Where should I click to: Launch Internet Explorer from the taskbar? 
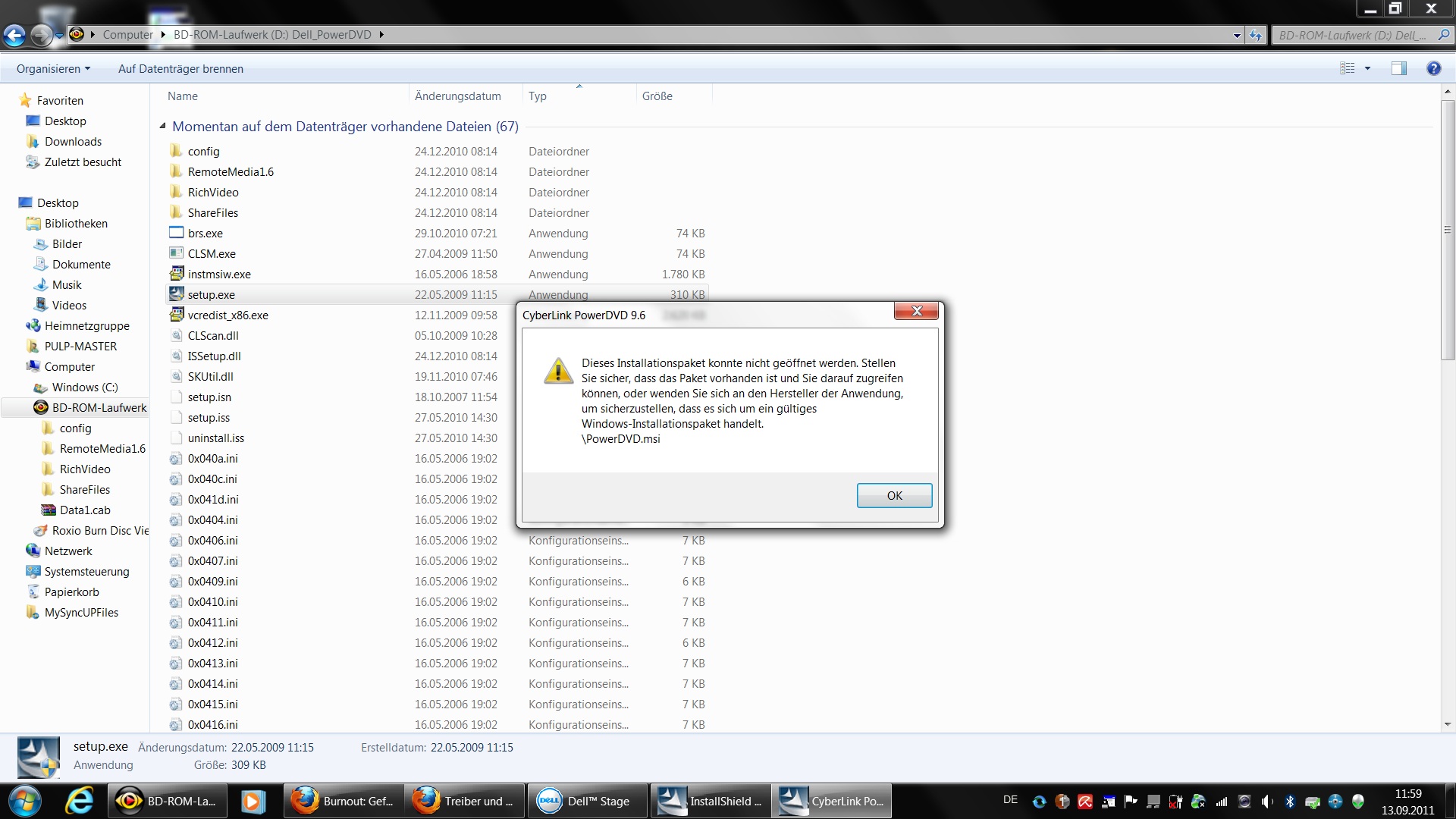[x=79, y=801]
